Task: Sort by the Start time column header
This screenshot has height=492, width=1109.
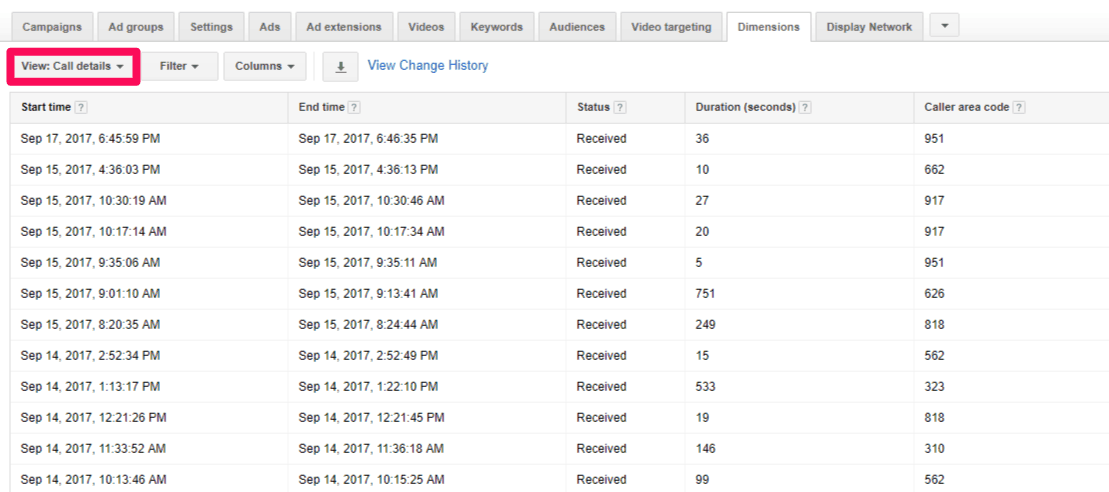Action: (x=46, y=108)
